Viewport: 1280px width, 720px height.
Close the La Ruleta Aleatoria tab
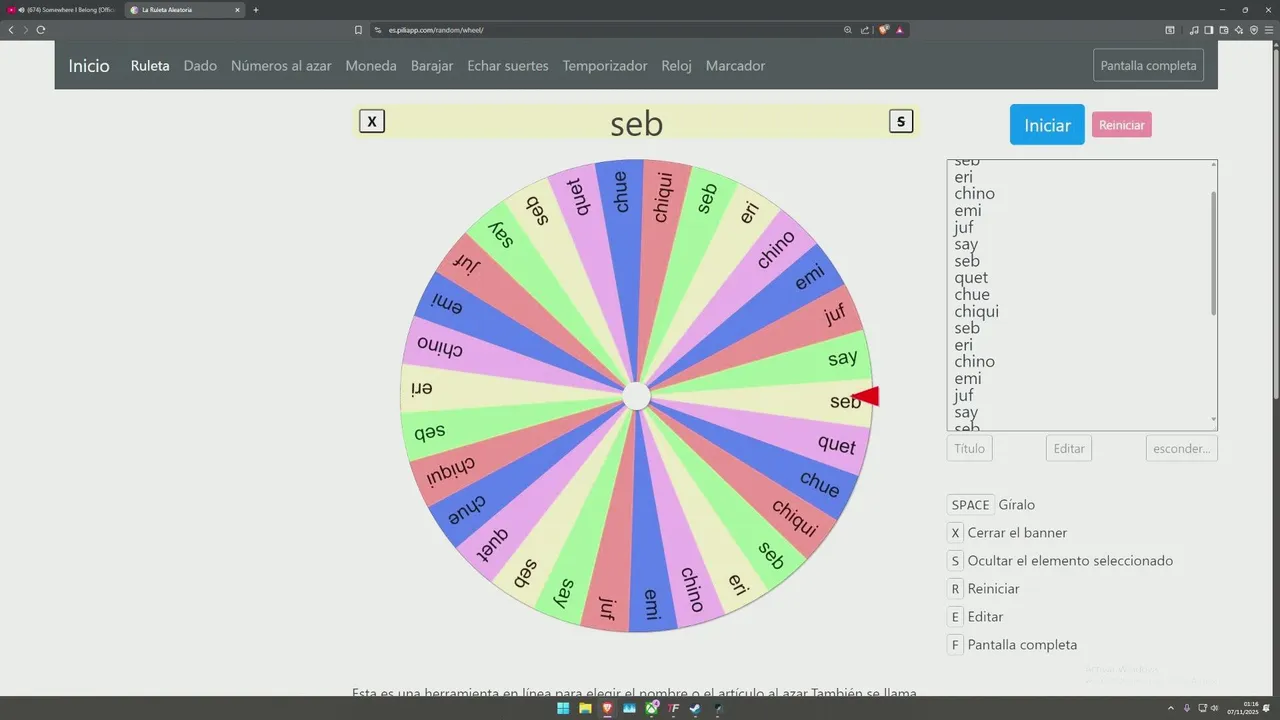(x=237, y=10)
